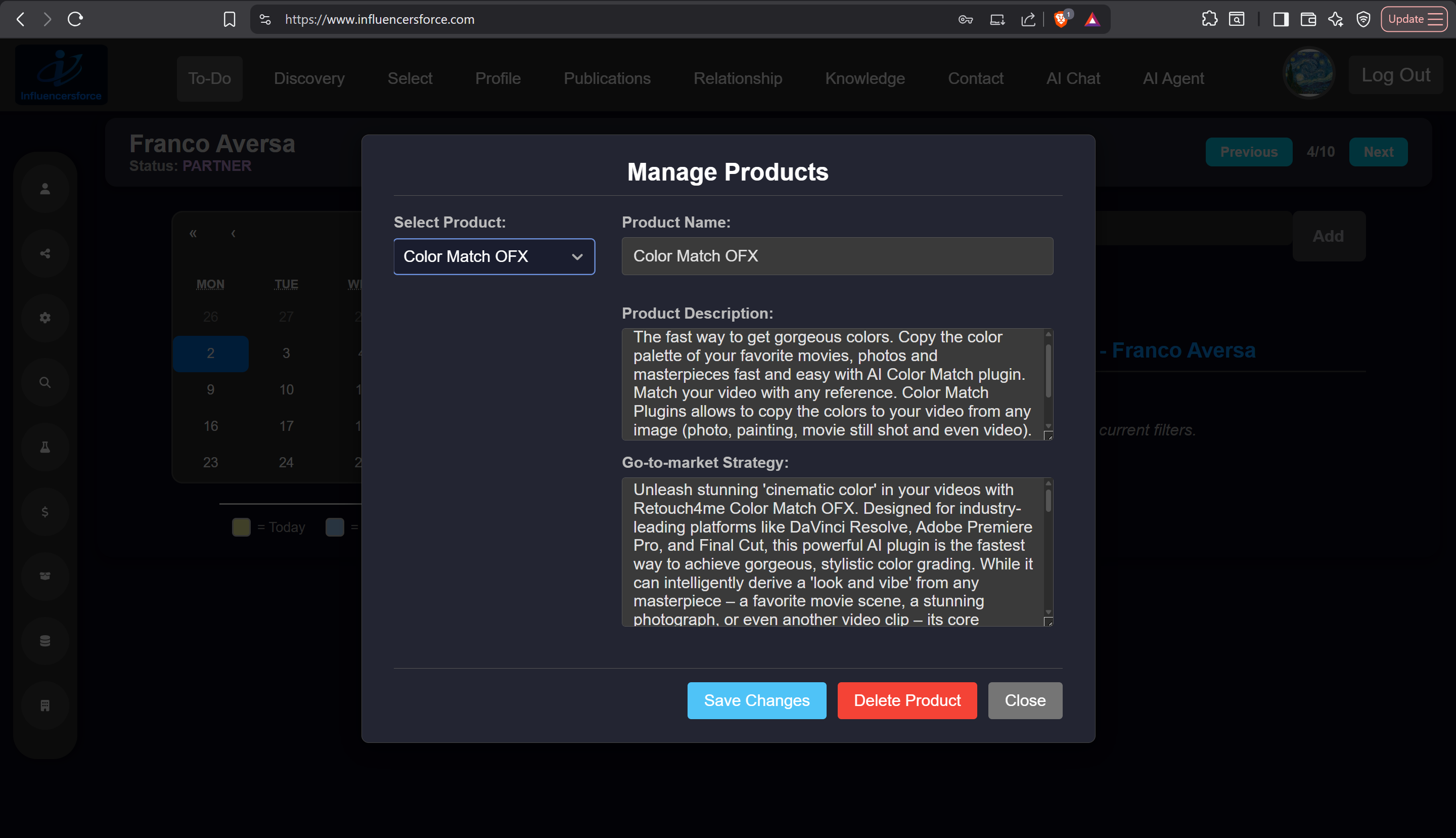Open the Brave Shields icon in the toolbar

[x=1060, y=19]
